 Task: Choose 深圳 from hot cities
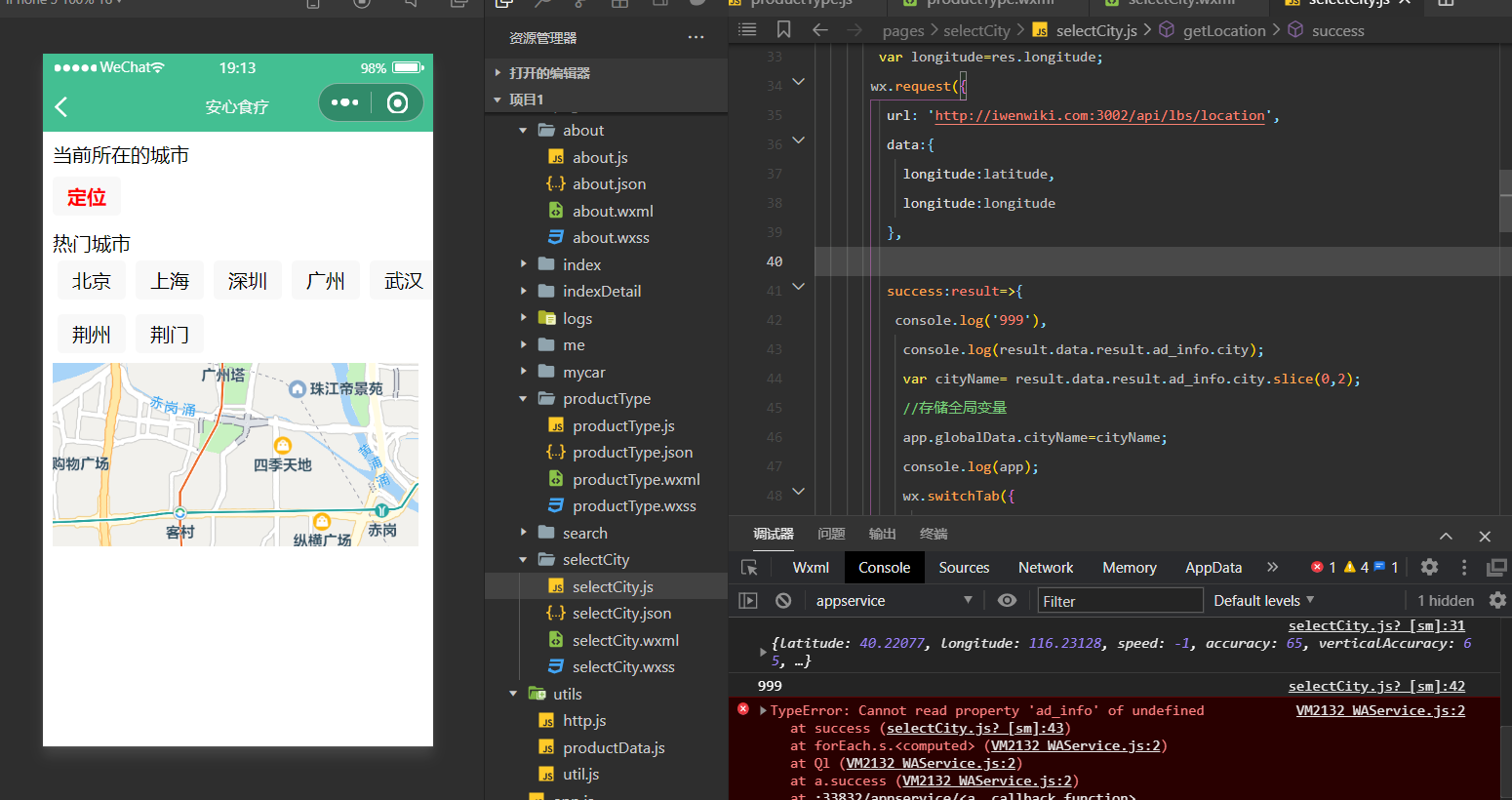[x=248, y=281]
